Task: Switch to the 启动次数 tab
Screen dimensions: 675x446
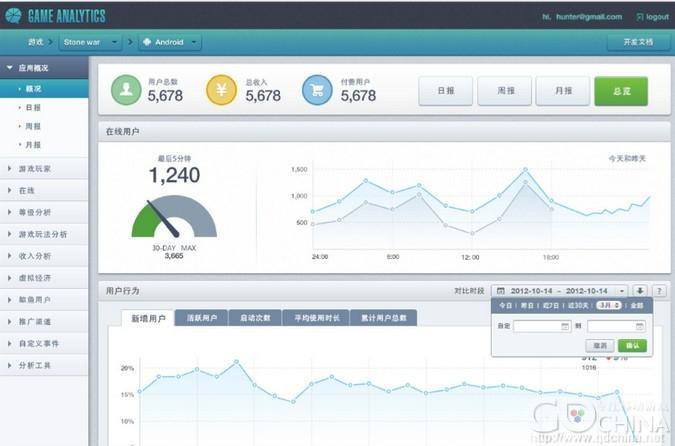Action: tap(255, 318)
